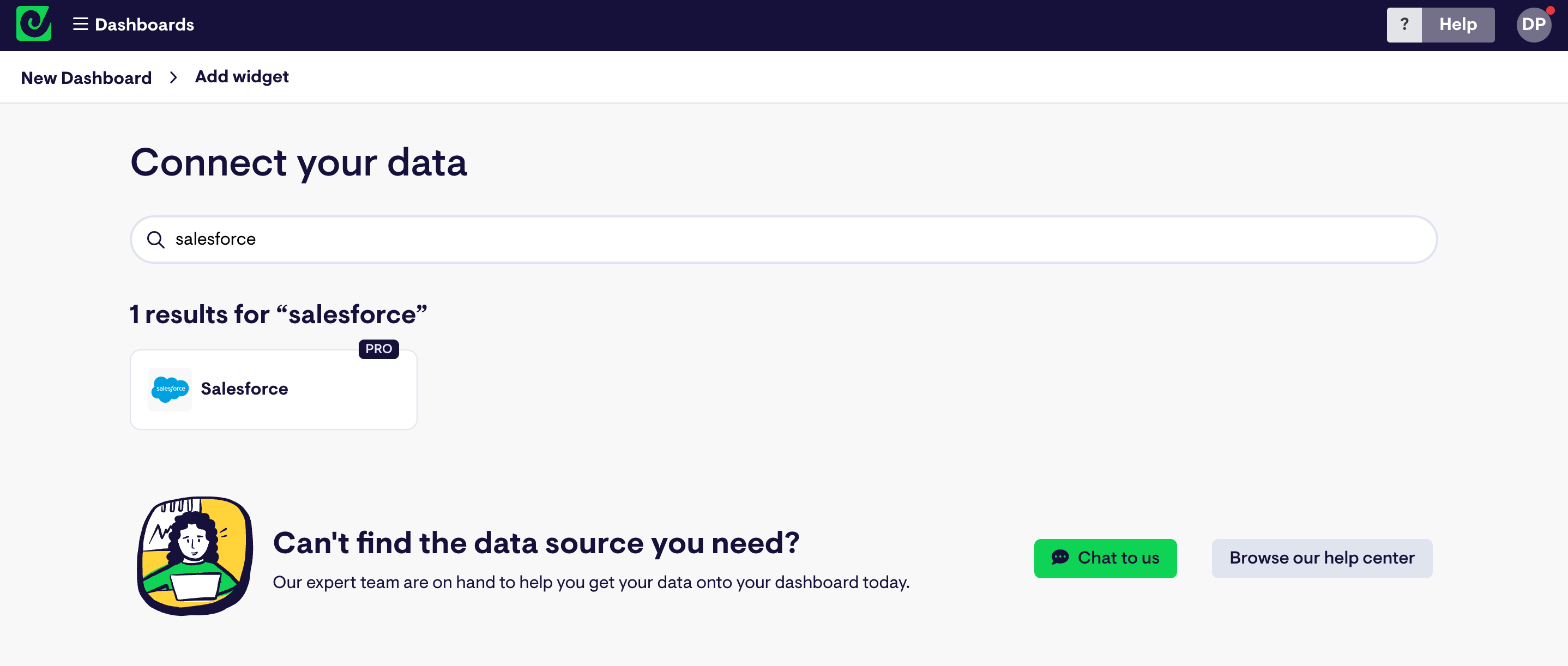Screen dimensions: 1568x666
Task: Click the Help button
Action: [1458, 25]
